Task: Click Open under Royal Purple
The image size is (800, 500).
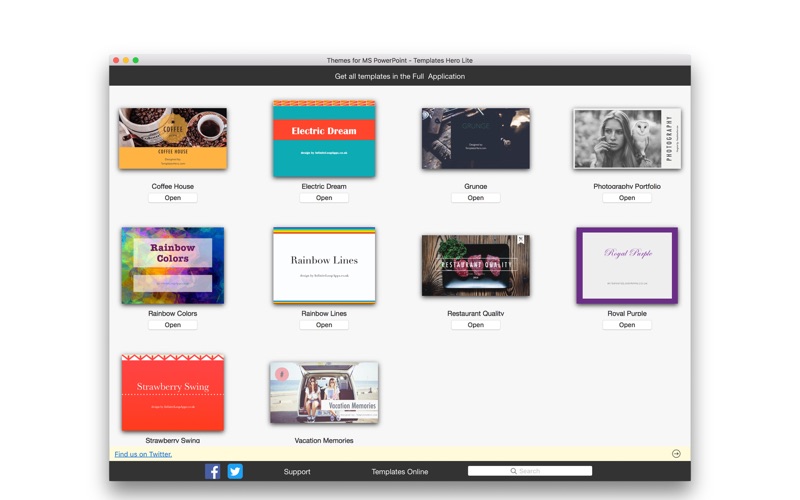Action: coord(627,324)
